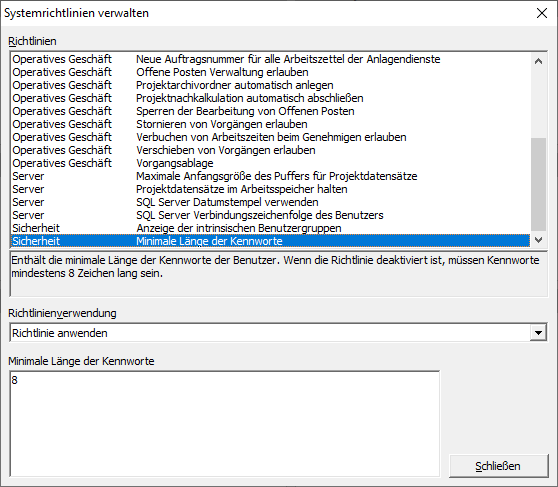The width and height of the screenshot is (558, 487).
Task: Select policy Projektnachkalkulation automatisch abschließen
Action: pos(270,98)
